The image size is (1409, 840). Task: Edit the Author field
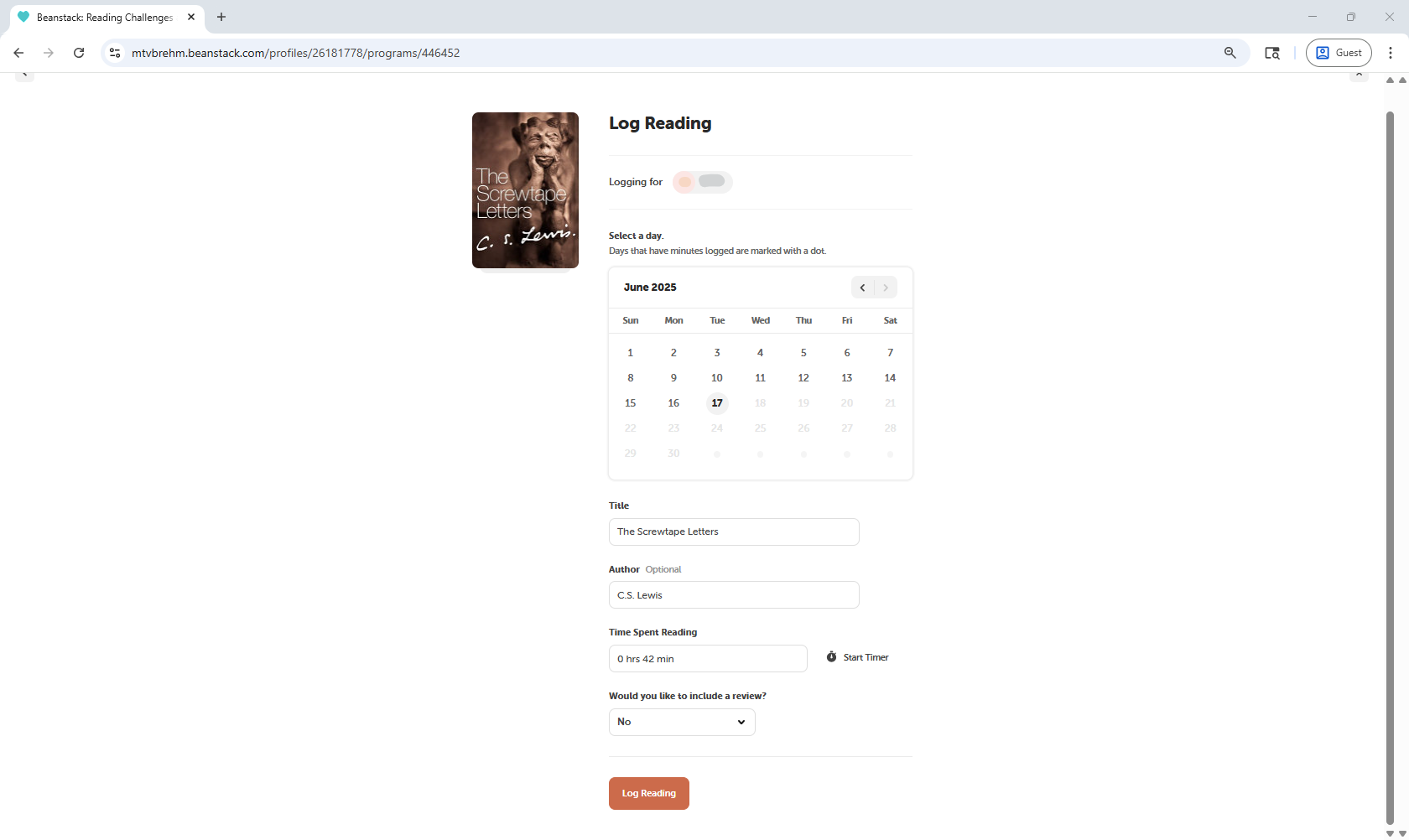[734, 595]
